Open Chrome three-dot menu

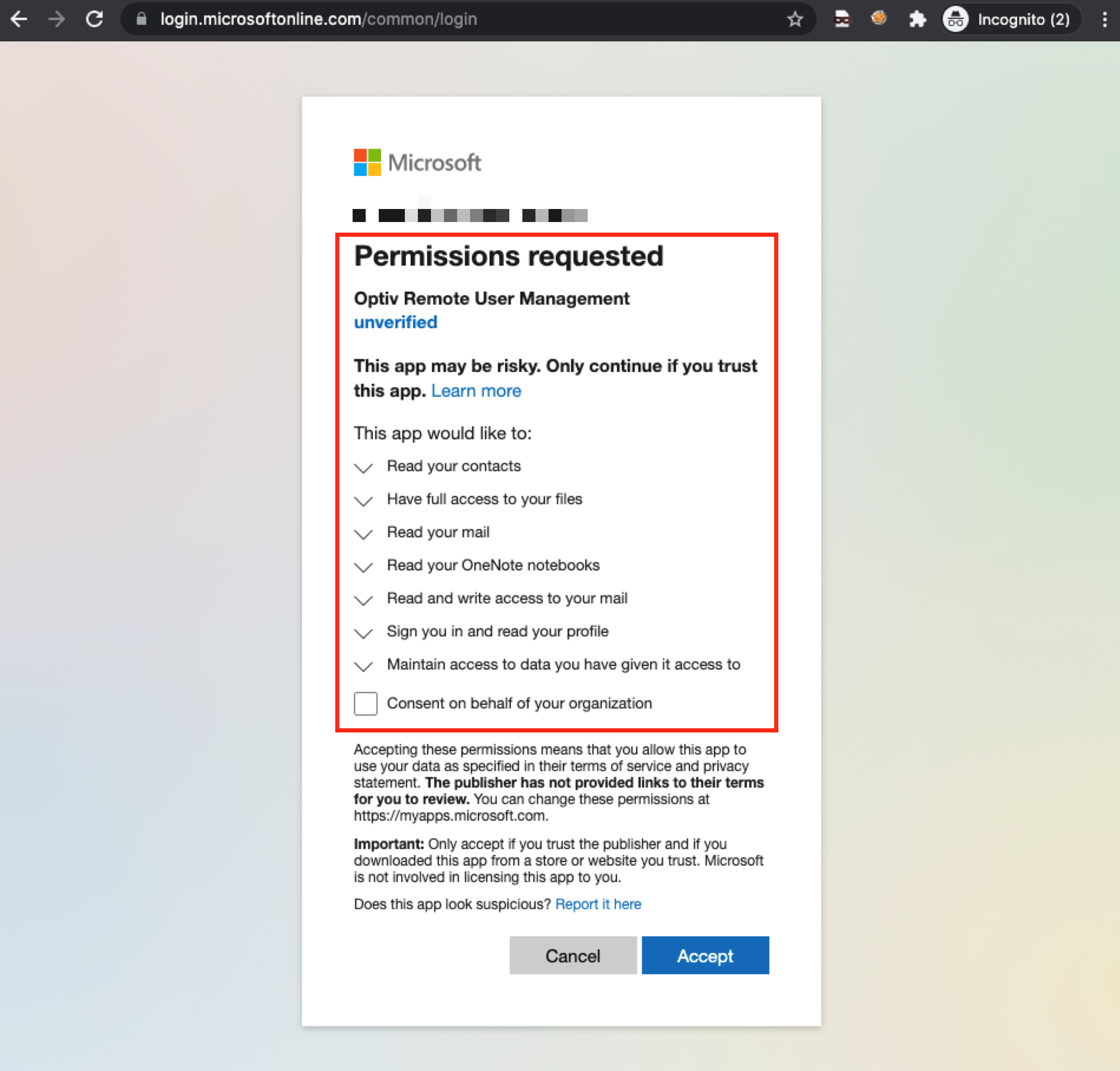coord(1104,19)
